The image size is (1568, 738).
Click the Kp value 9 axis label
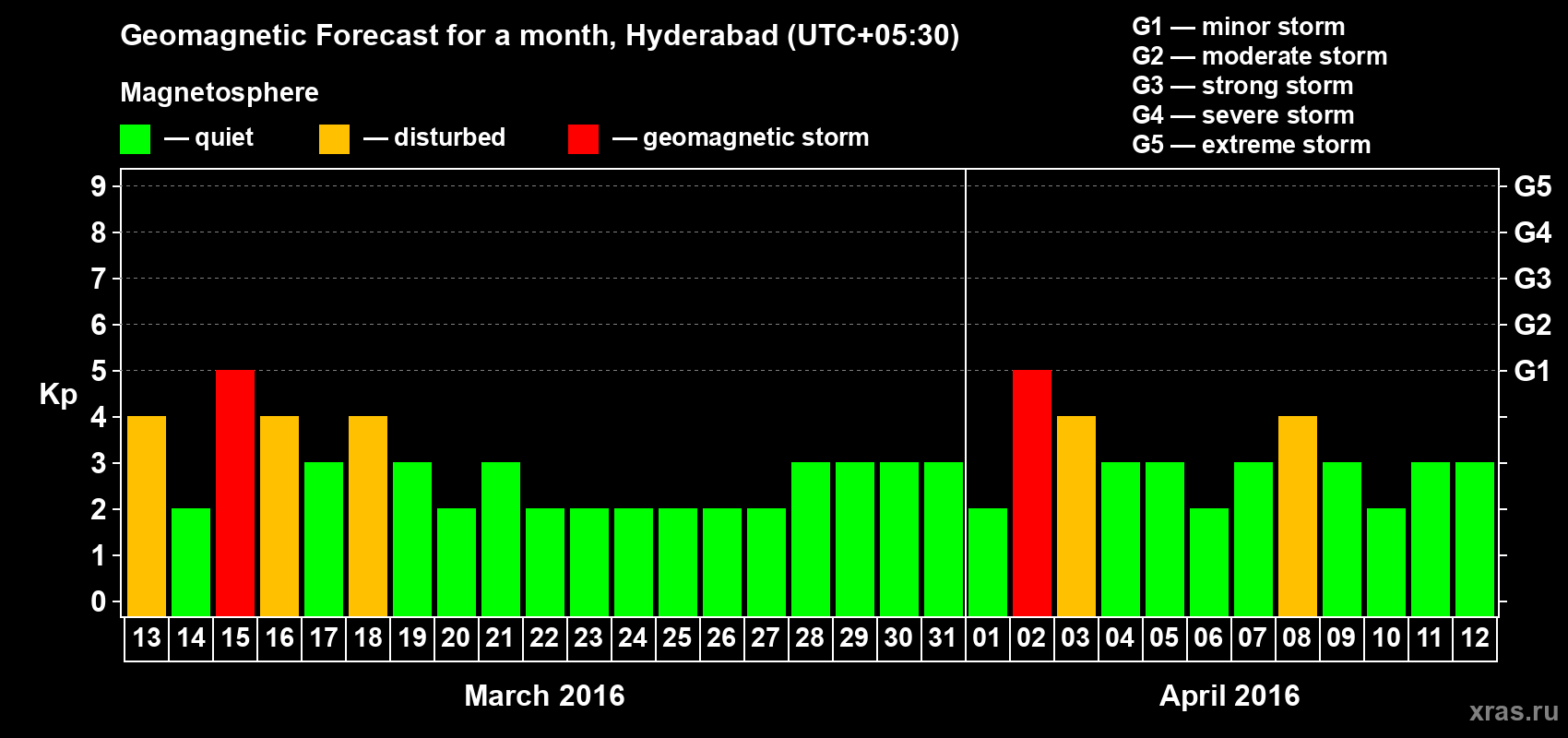click(x=99, y=186)
